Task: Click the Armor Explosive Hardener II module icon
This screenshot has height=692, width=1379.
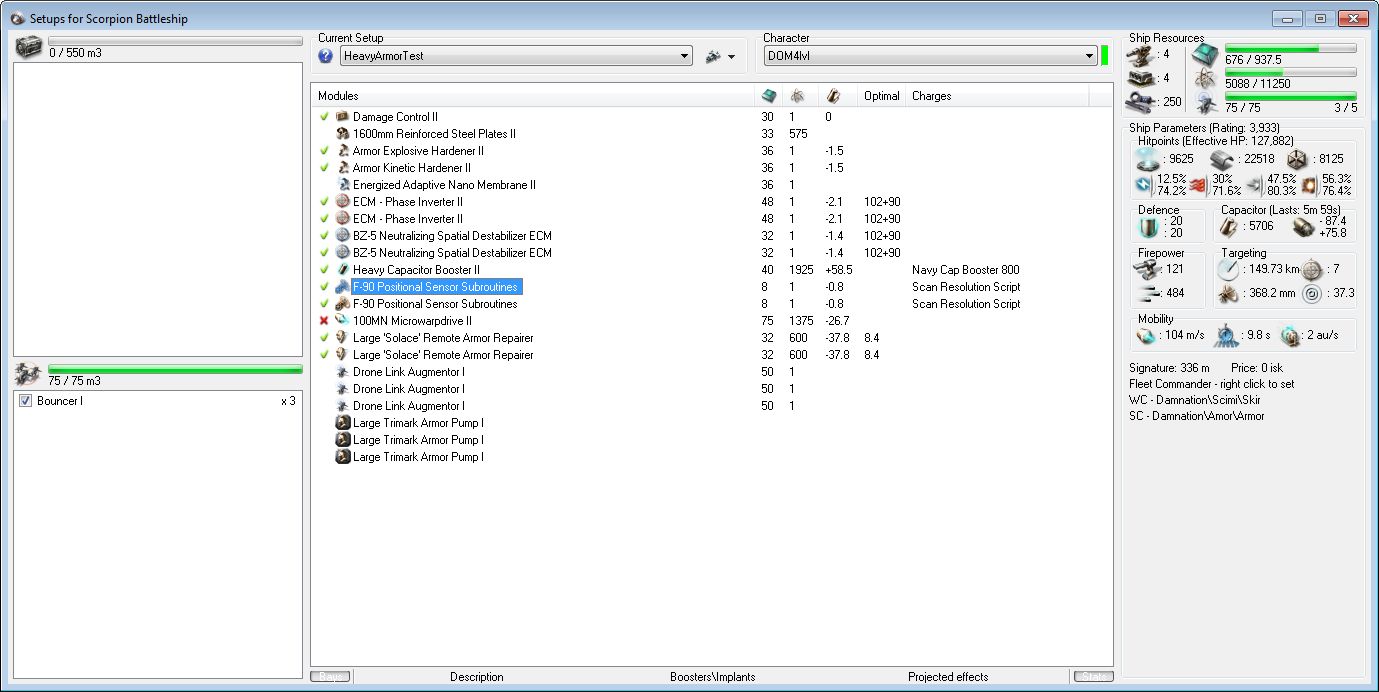Action: click(342, 151)
